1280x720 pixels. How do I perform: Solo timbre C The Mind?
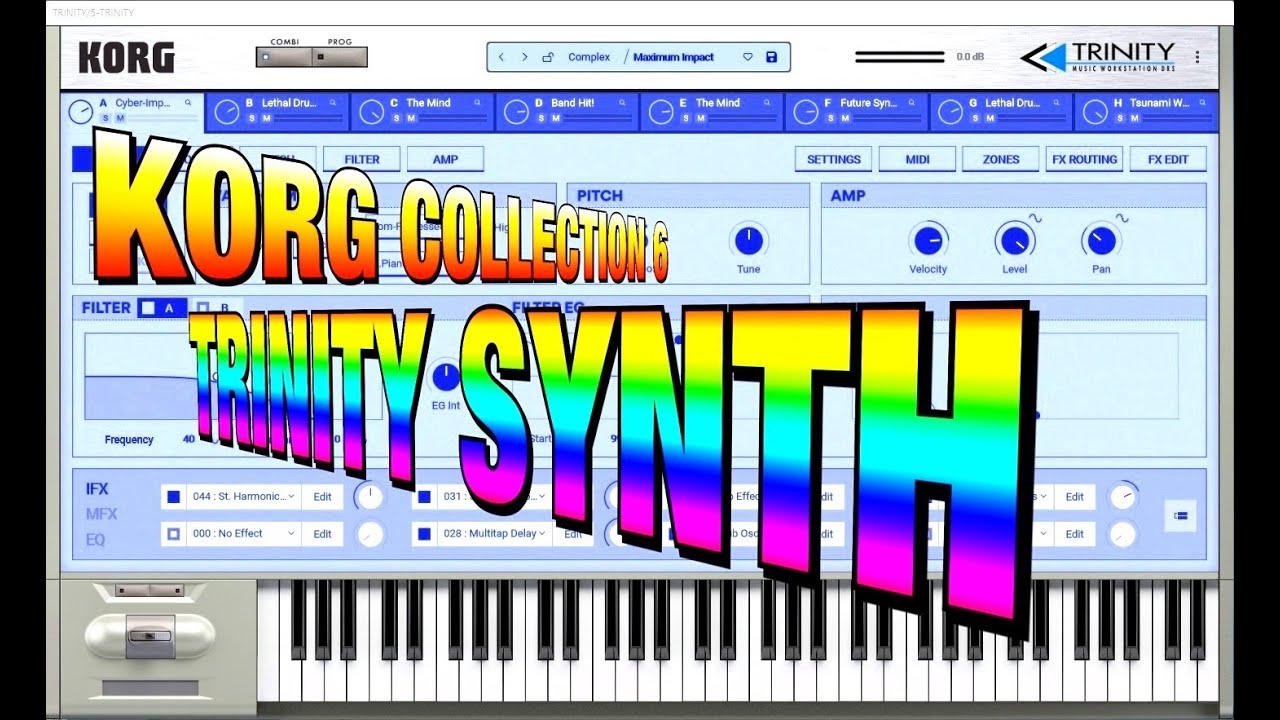coord(395,118)
